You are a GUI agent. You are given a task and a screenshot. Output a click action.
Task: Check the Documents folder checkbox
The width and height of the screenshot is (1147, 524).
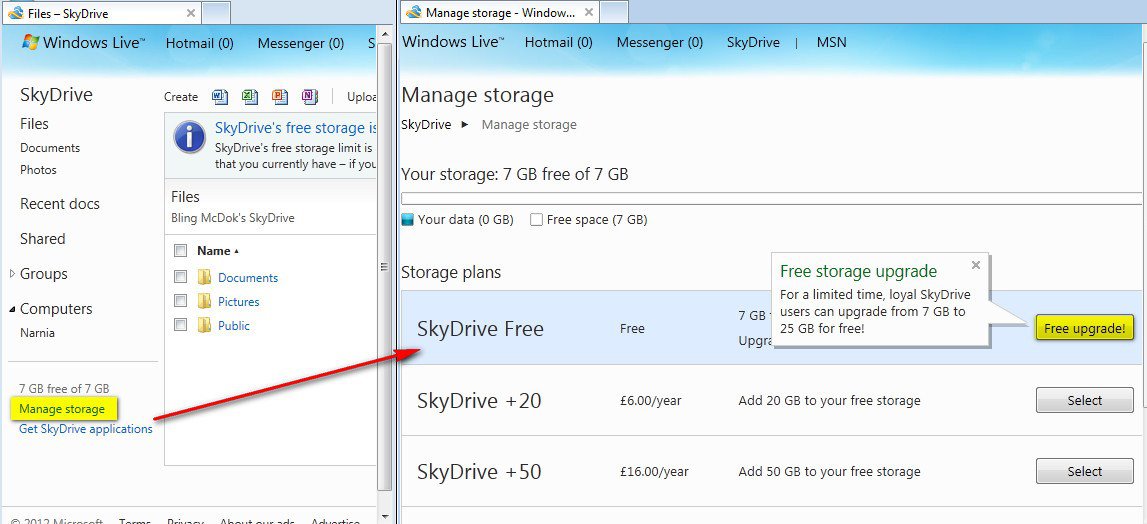tap(181, 277)
